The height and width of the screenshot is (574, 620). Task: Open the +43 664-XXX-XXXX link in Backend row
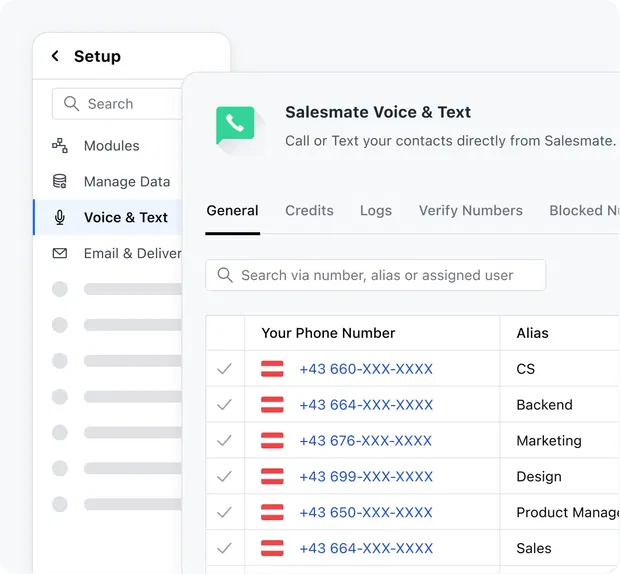366,405
